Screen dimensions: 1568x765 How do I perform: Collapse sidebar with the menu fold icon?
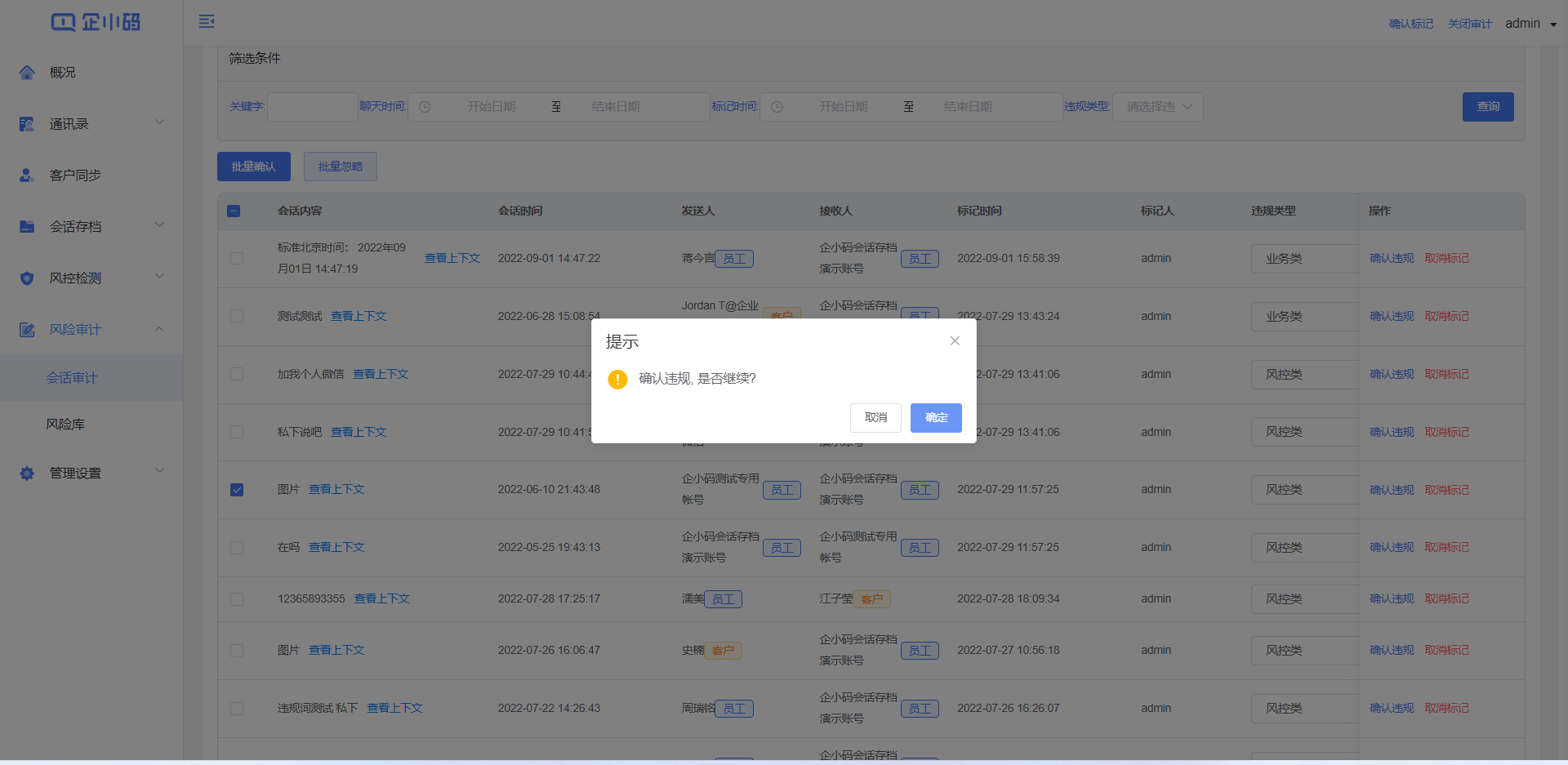[207, 21]
